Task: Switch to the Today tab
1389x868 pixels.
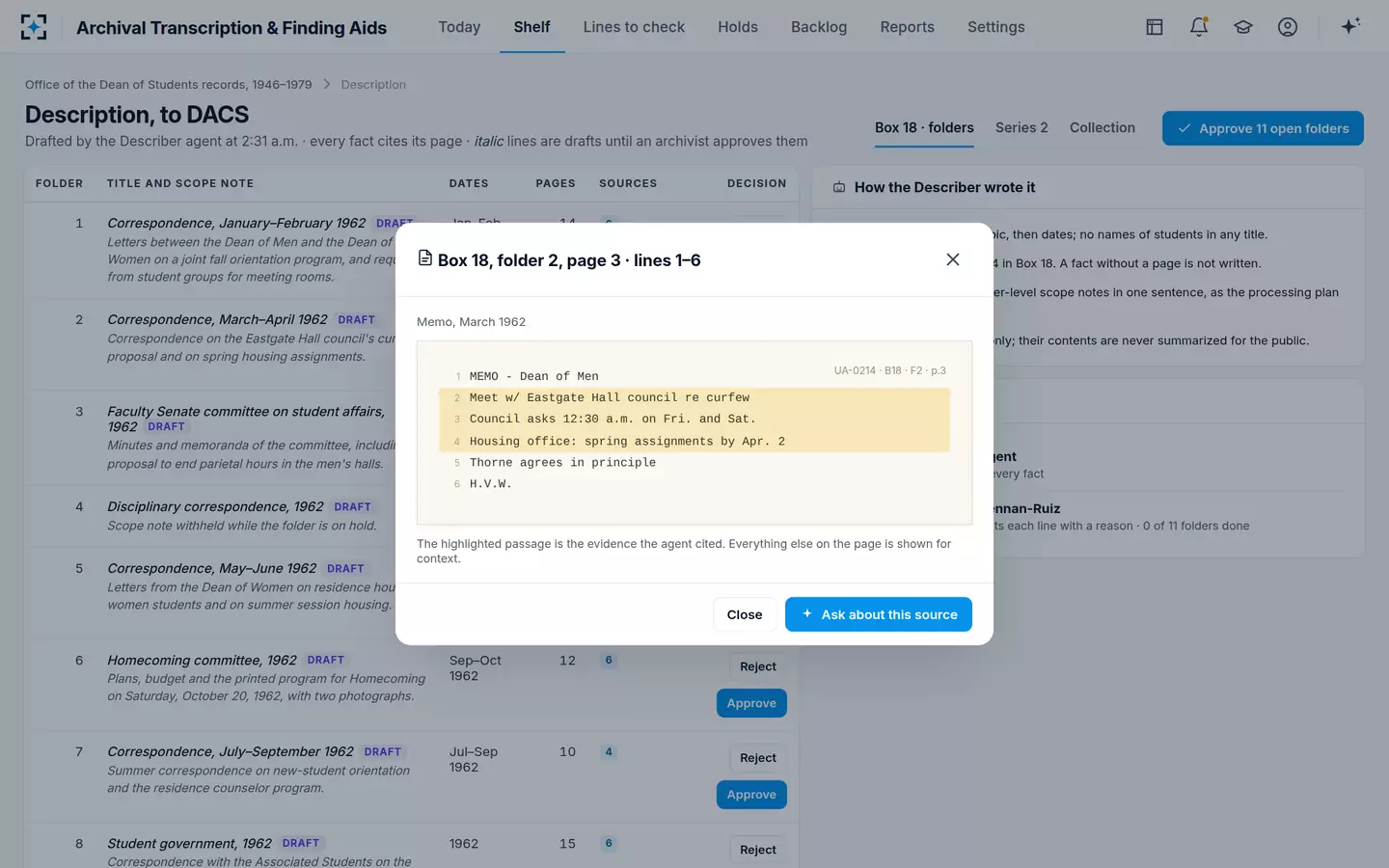Action: (x=459, y=27)
